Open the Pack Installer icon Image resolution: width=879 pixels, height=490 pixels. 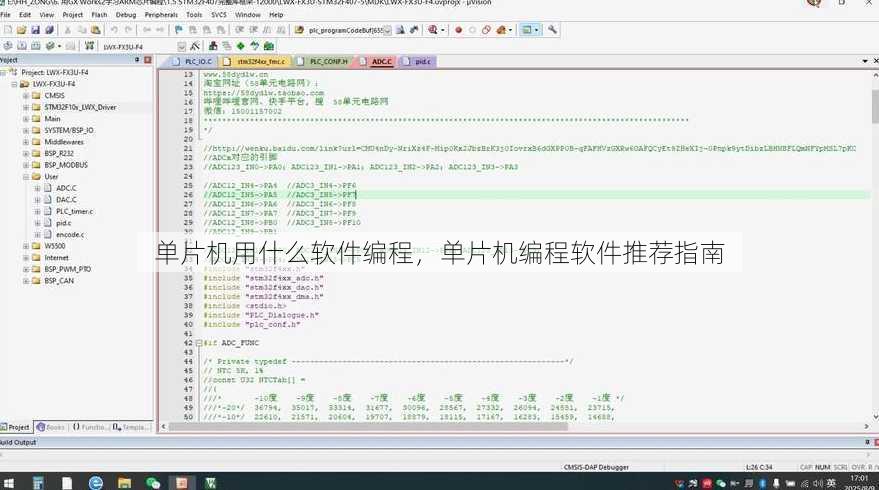pyautogui.click(x=269, y=46)
